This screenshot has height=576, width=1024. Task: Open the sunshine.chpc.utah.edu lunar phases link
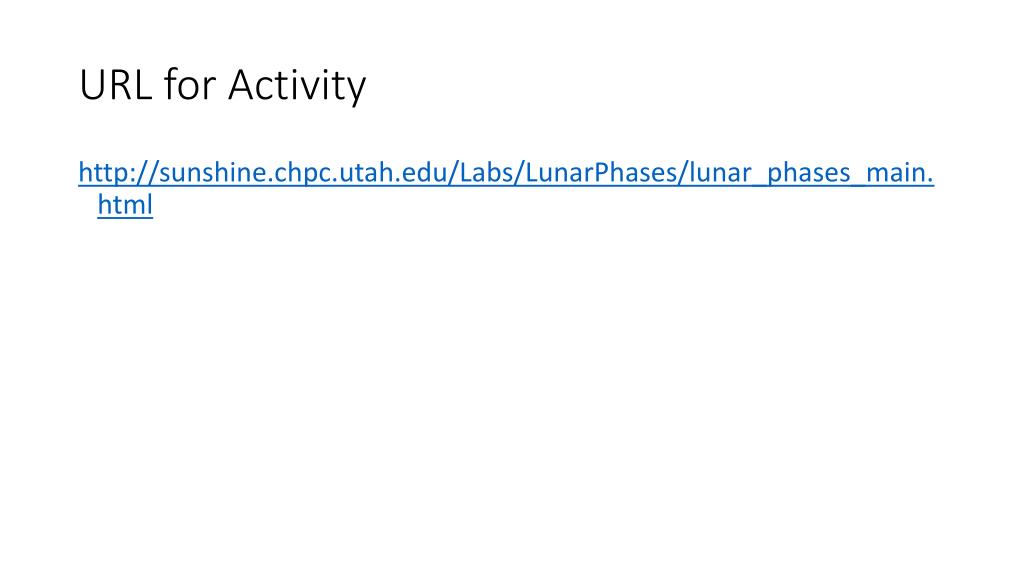click(506, 173)
